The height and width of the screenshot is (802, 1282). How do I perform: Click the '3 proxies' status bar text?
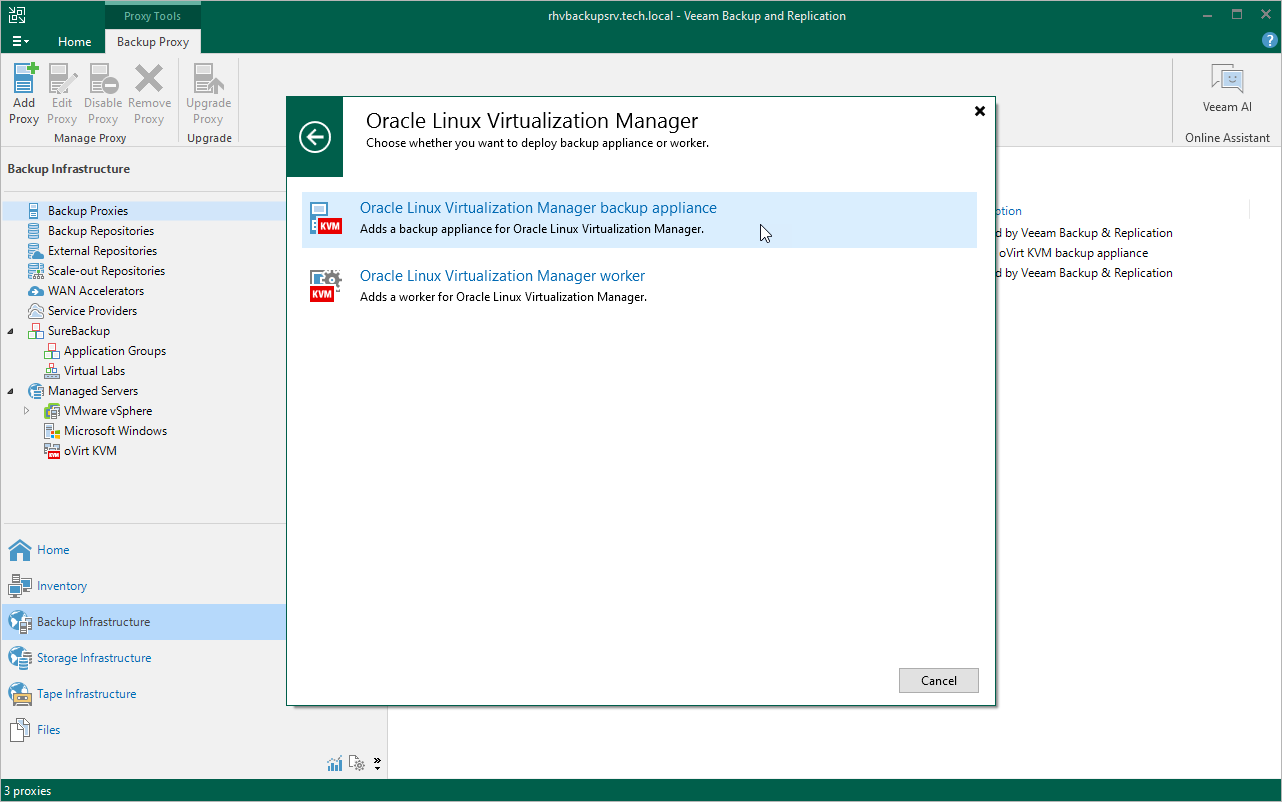(28, 791)
